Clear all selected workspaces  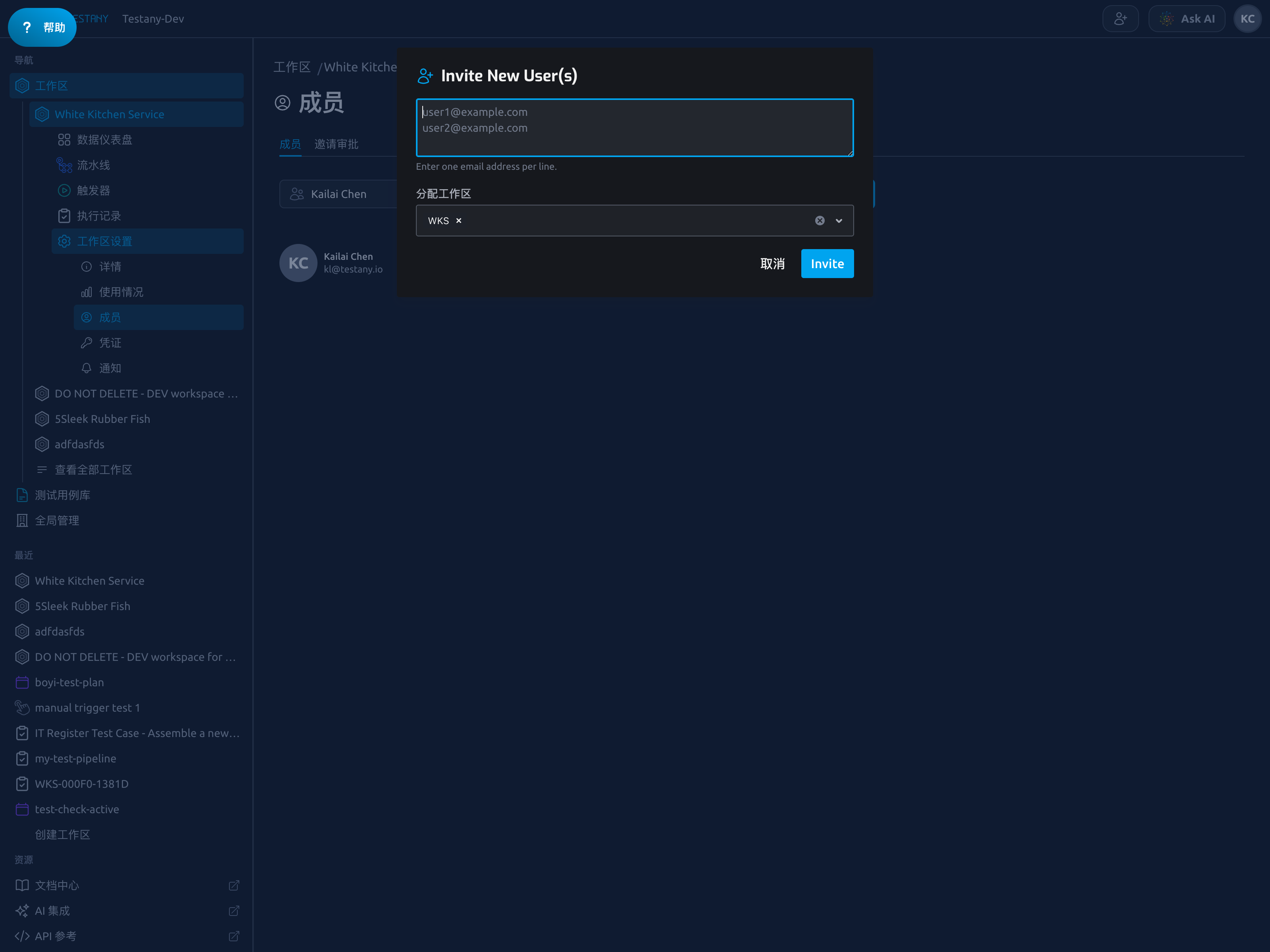(x=820, y=221)
